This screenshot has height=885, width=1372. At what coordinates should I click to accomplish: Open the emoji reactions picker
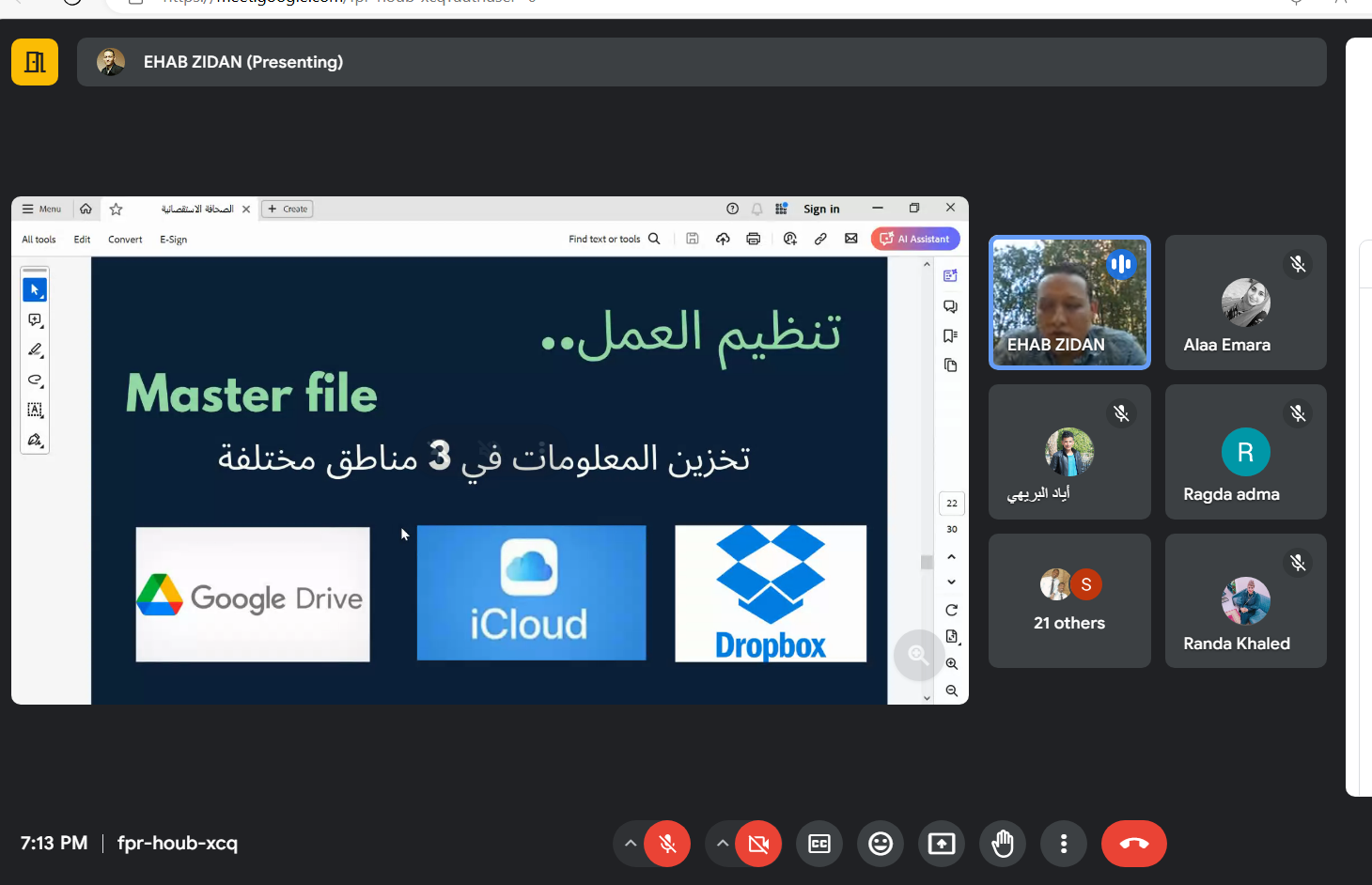881,844
